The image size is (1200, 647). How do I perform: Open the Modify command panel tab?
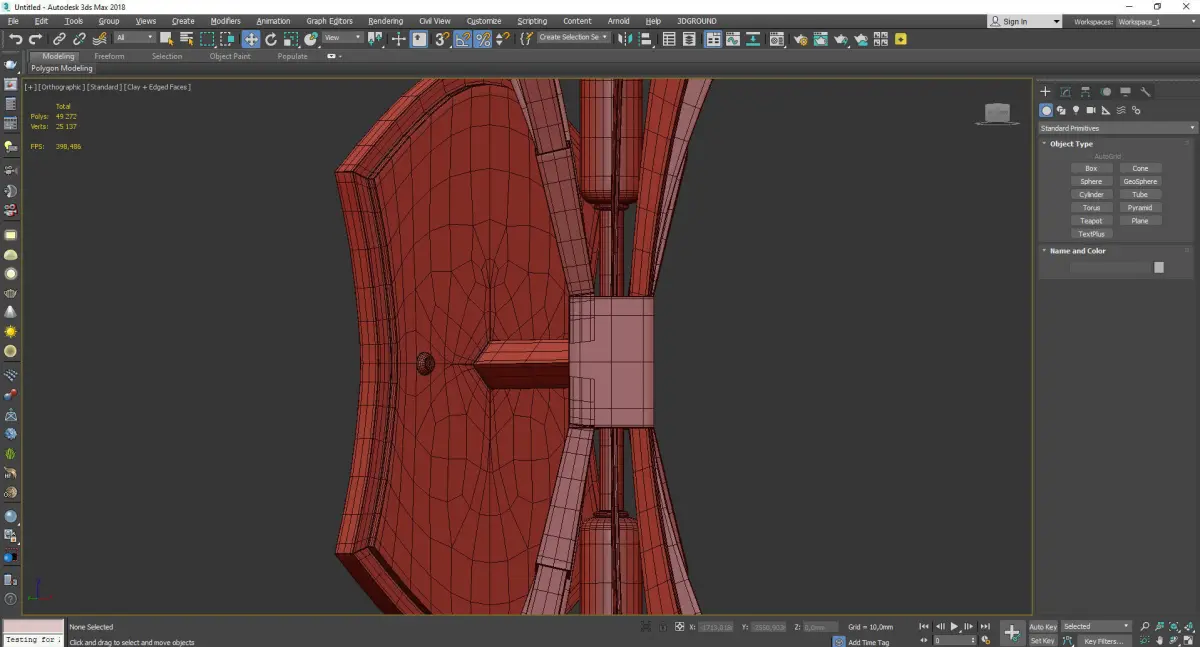[x=1066, y=92]
